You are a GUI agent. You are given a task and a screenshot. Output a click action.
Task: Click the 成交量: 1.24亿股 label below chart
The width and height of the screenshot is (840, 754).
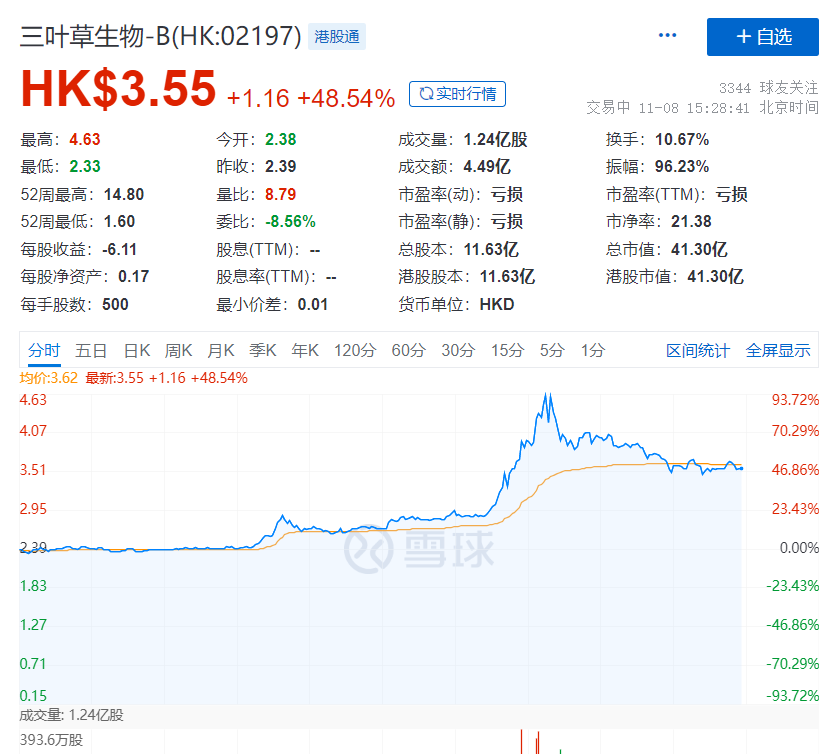coord(72,715)
